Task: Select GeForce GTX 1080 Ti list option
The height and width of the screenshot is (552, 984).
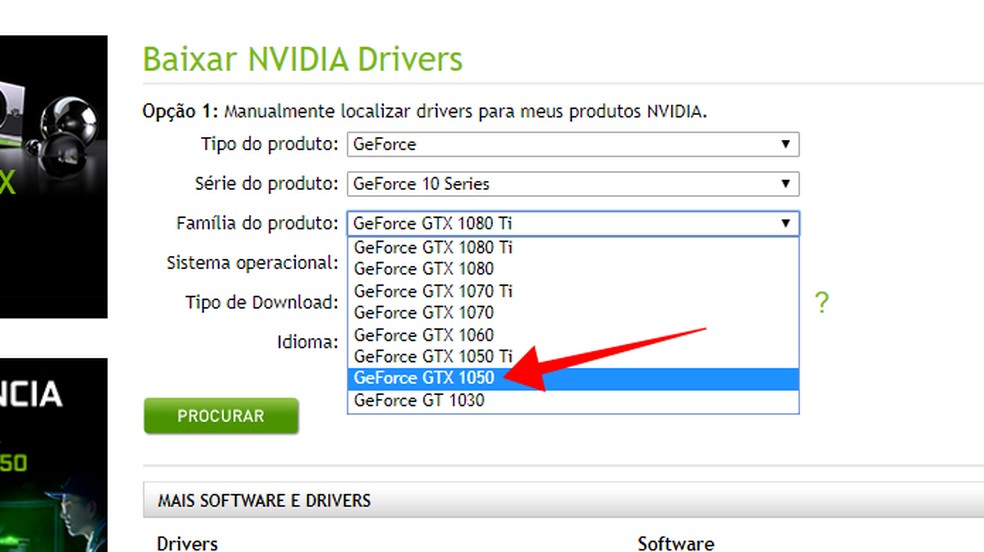Action: click(433, 247)
